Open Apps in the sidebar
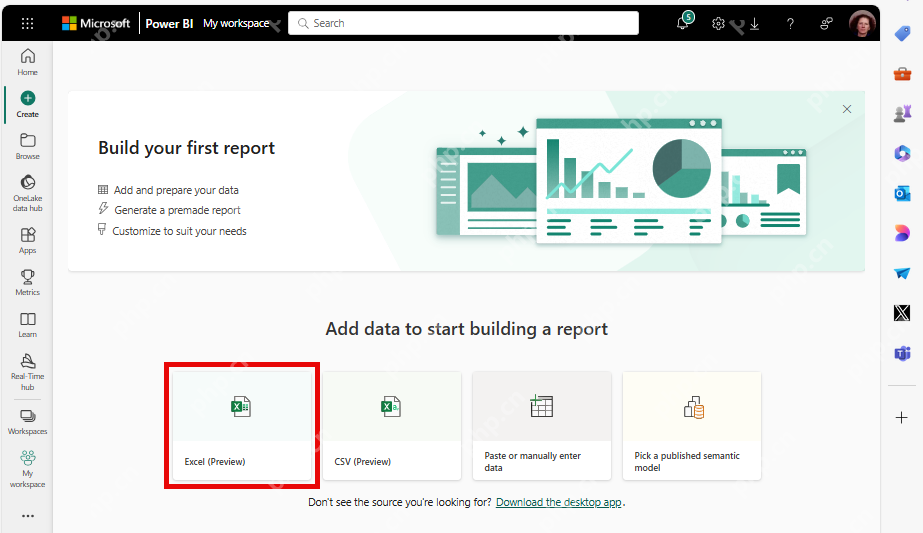Viewport: 923px width, 533px height. point(27,240)
